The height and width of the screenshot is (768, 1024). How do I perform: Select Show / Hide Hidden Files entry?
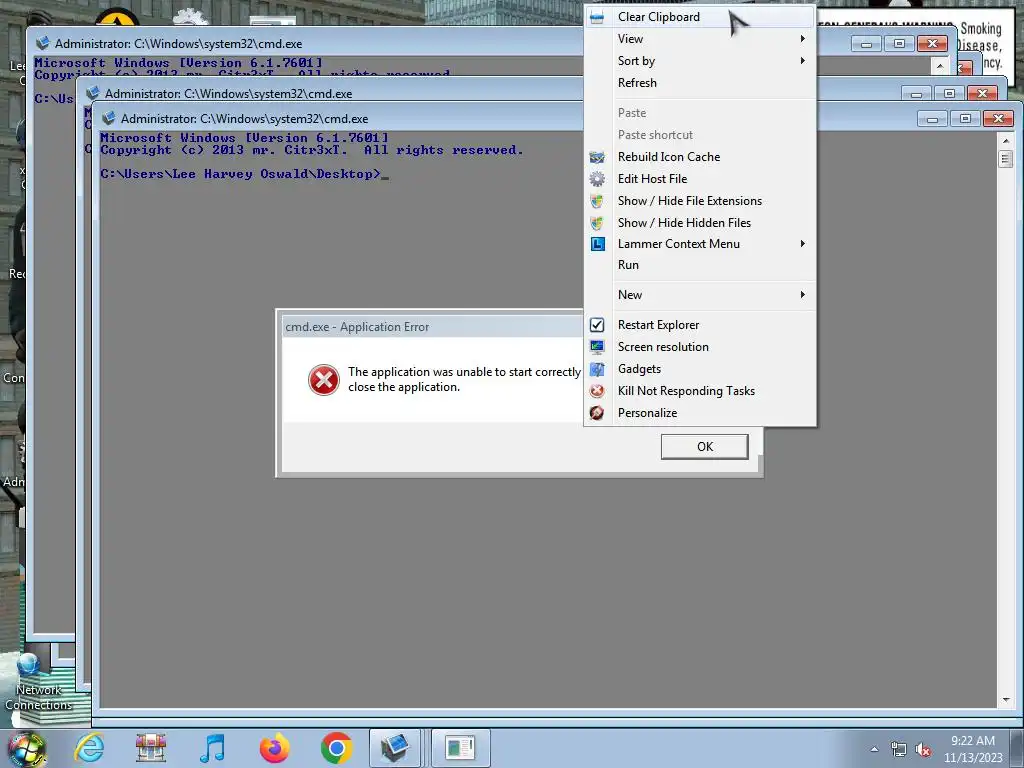pyautogui.click(x=700, y=223)
